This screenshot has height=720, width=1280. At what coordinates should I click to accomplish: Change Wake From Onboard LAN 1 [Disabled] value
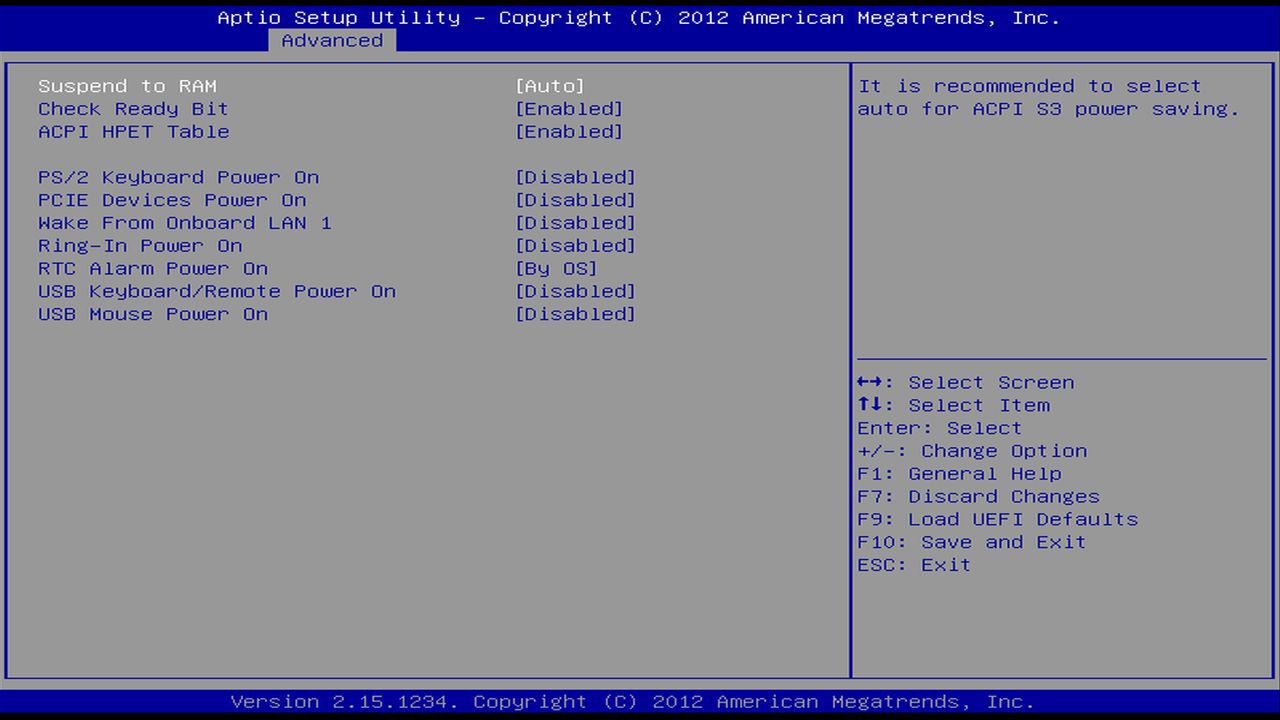click(575, 223)
